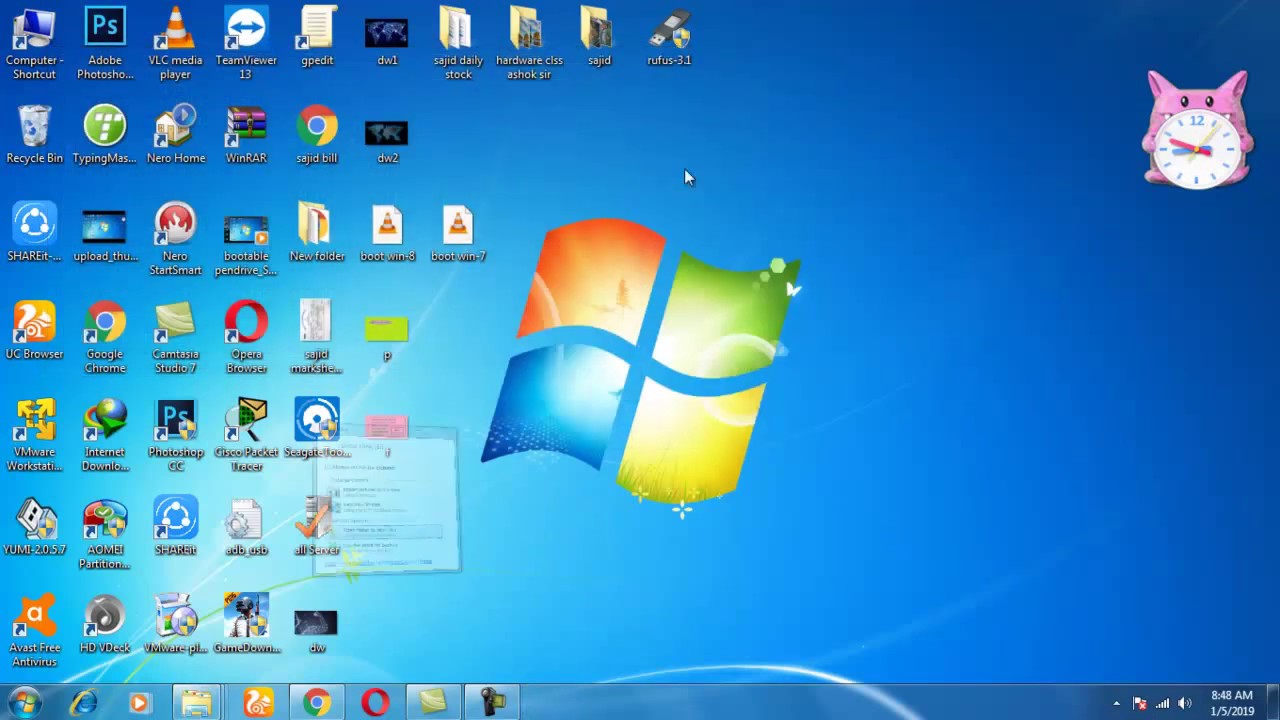The height and width of the screenshot is (720, 1280).
Task: Select the adb_usb desktop file
Action: click(x=246, y=527)
